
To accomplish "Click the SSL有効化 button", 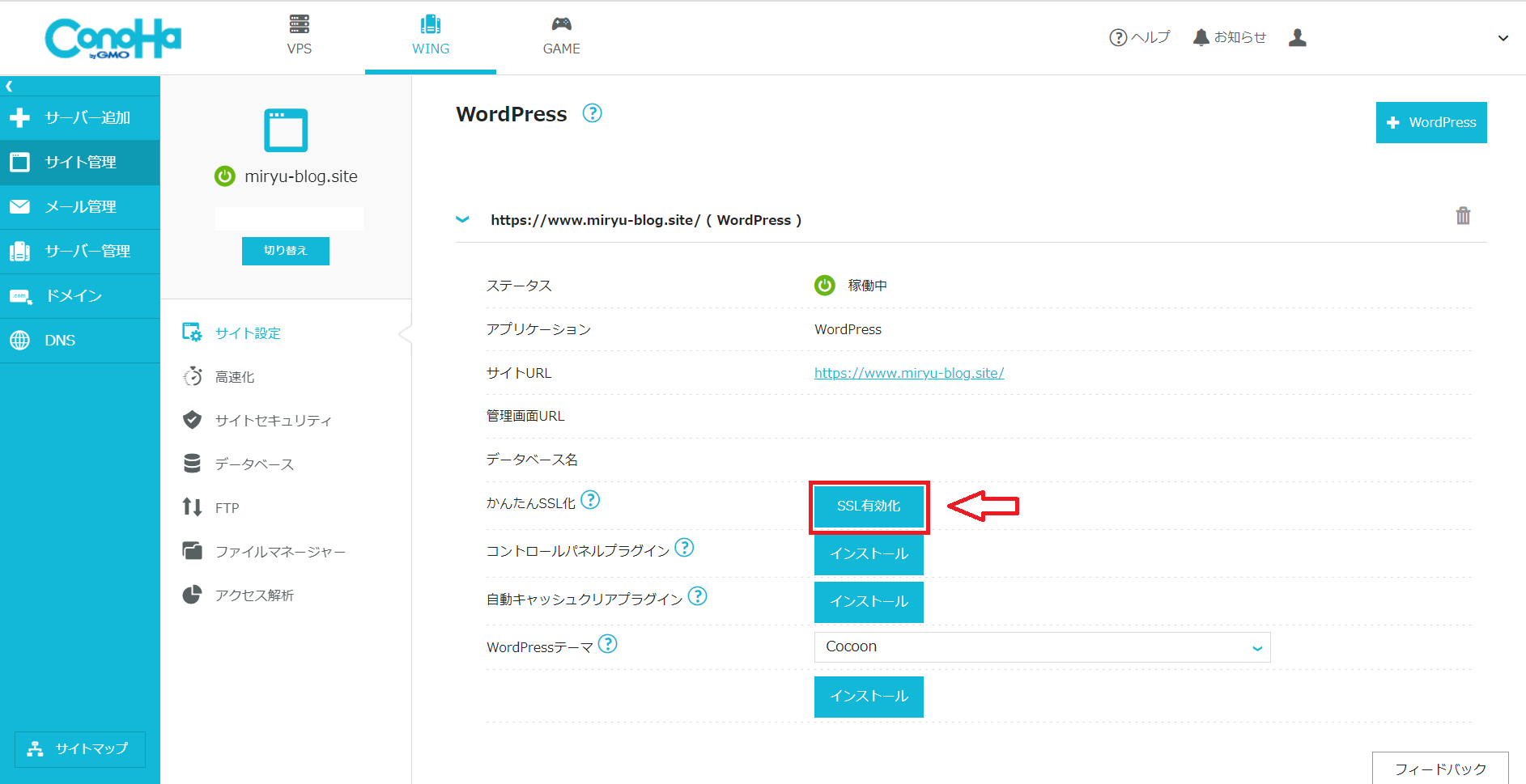I will pyautogui.click(x=869, y=506).
